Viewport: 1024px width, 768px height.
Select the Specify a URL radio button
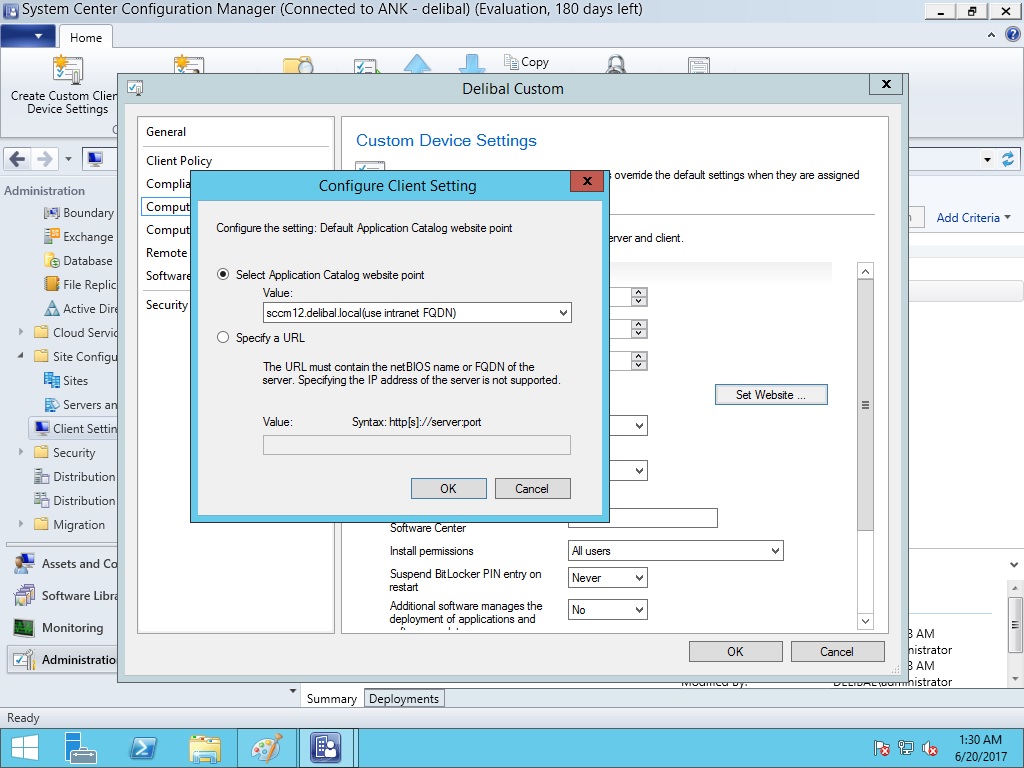click(x=223, y=338)
